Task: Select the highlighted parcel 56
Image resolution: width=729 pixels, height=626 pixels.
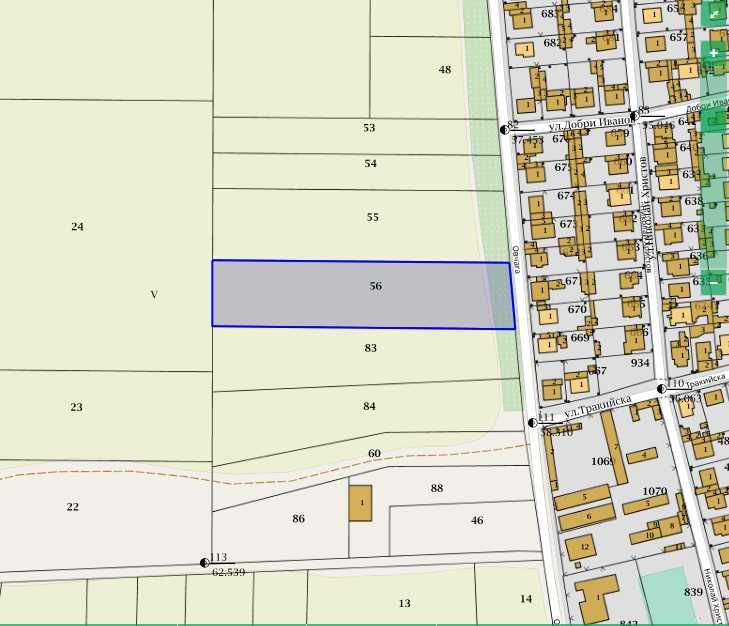Action: (x=363, y=294)
